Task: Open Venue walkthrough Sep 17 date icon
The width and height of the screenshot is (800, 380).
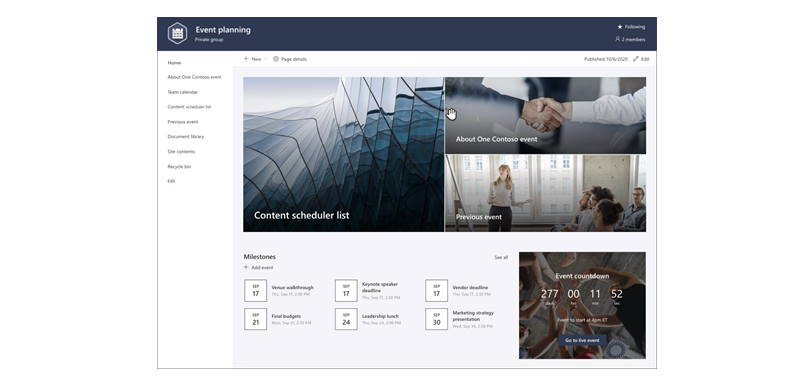Action: tap(256, 290)
